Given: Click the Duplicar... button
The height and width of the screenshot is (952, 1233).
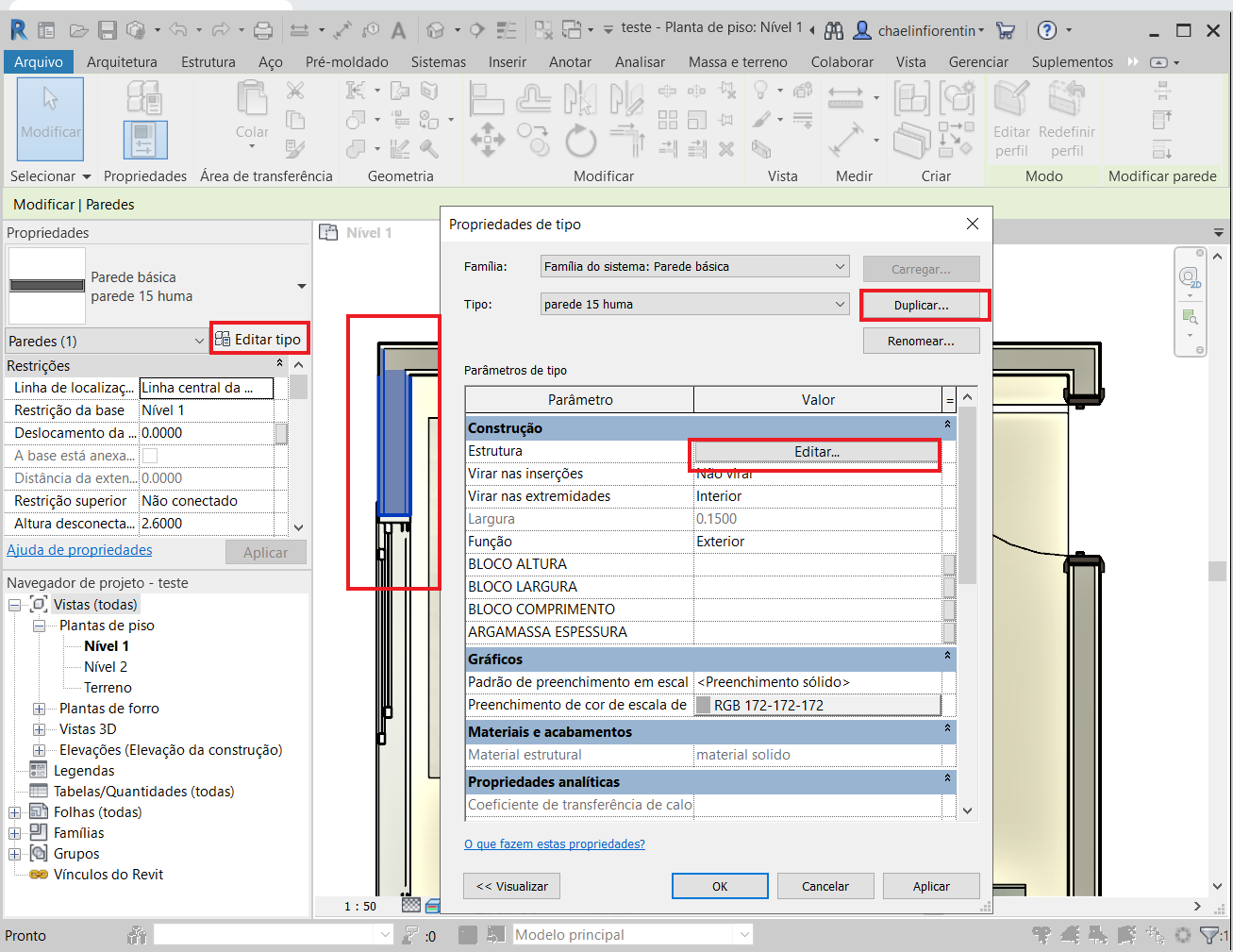Looking at the screenshot, I should (x=922, y=306).
